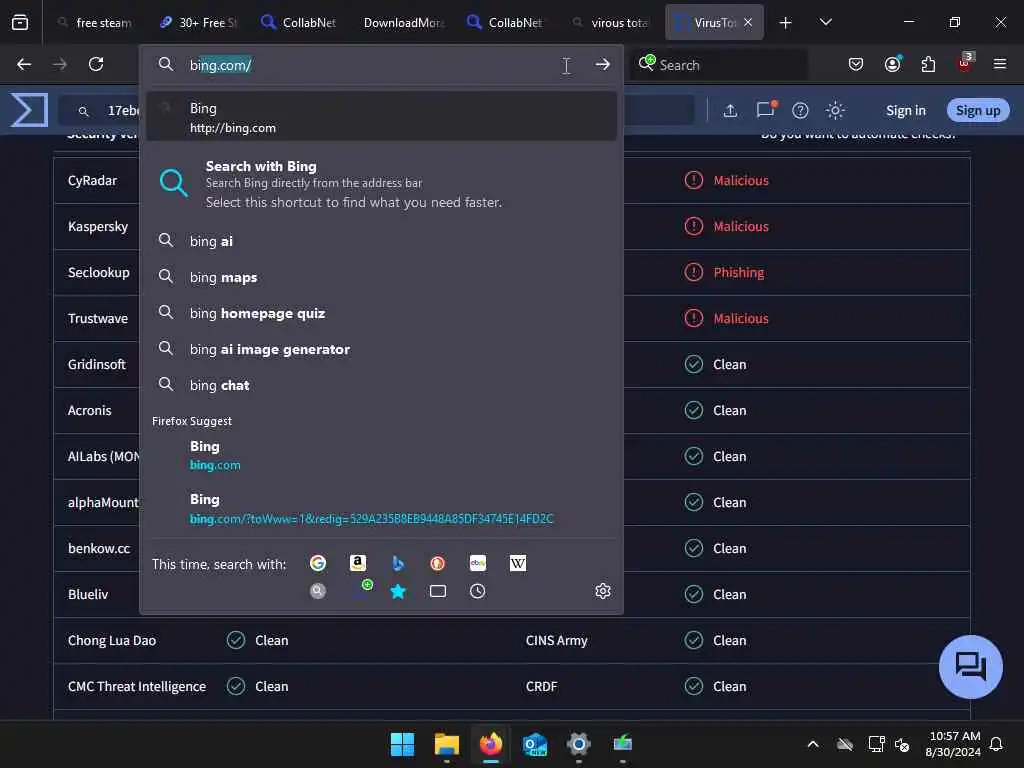Open VirusTotal help question mark
This screenshot has height=768, width=1024.
click(x=800, y=110)
